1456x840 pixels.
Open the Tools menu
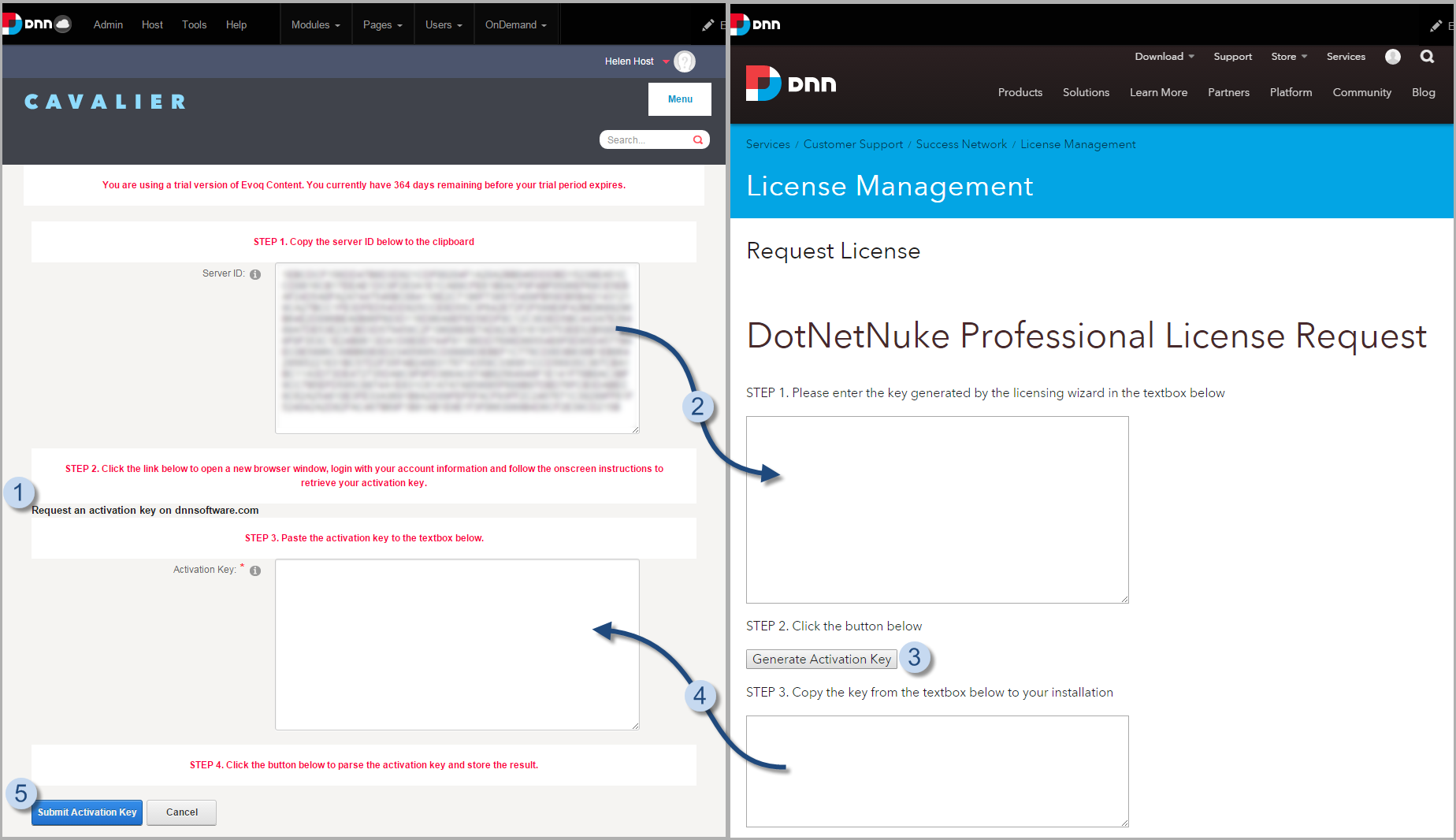click(194, 24)
